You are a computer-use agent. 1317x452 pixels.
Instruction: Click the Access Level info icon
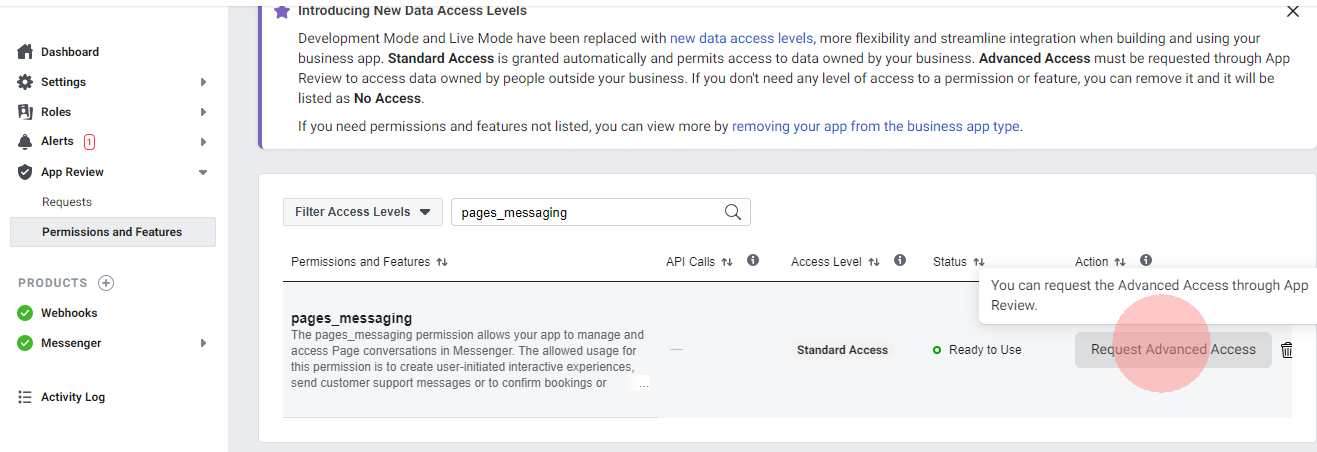[x=900, y=261]
